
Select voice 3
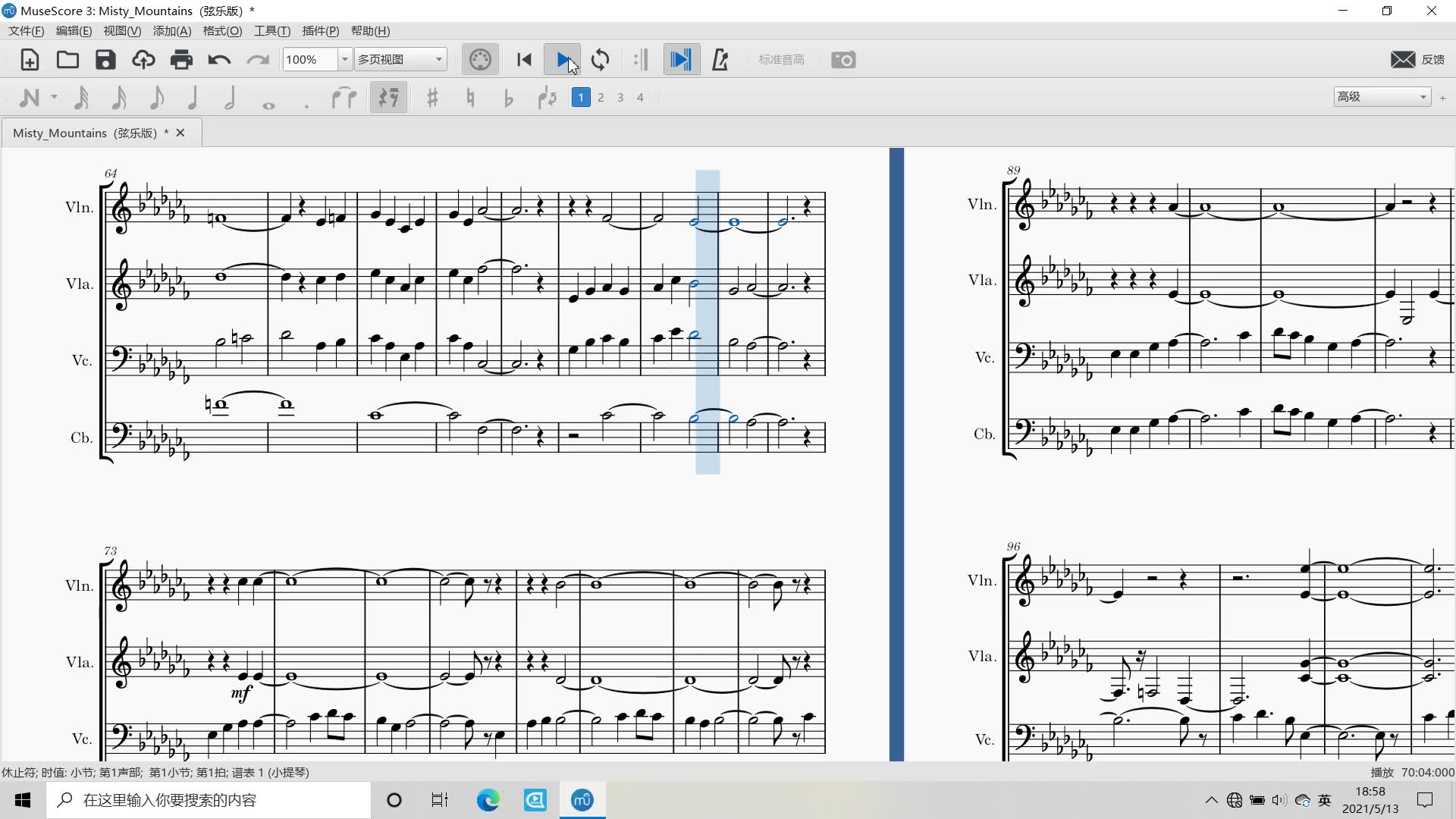point(620,97)
